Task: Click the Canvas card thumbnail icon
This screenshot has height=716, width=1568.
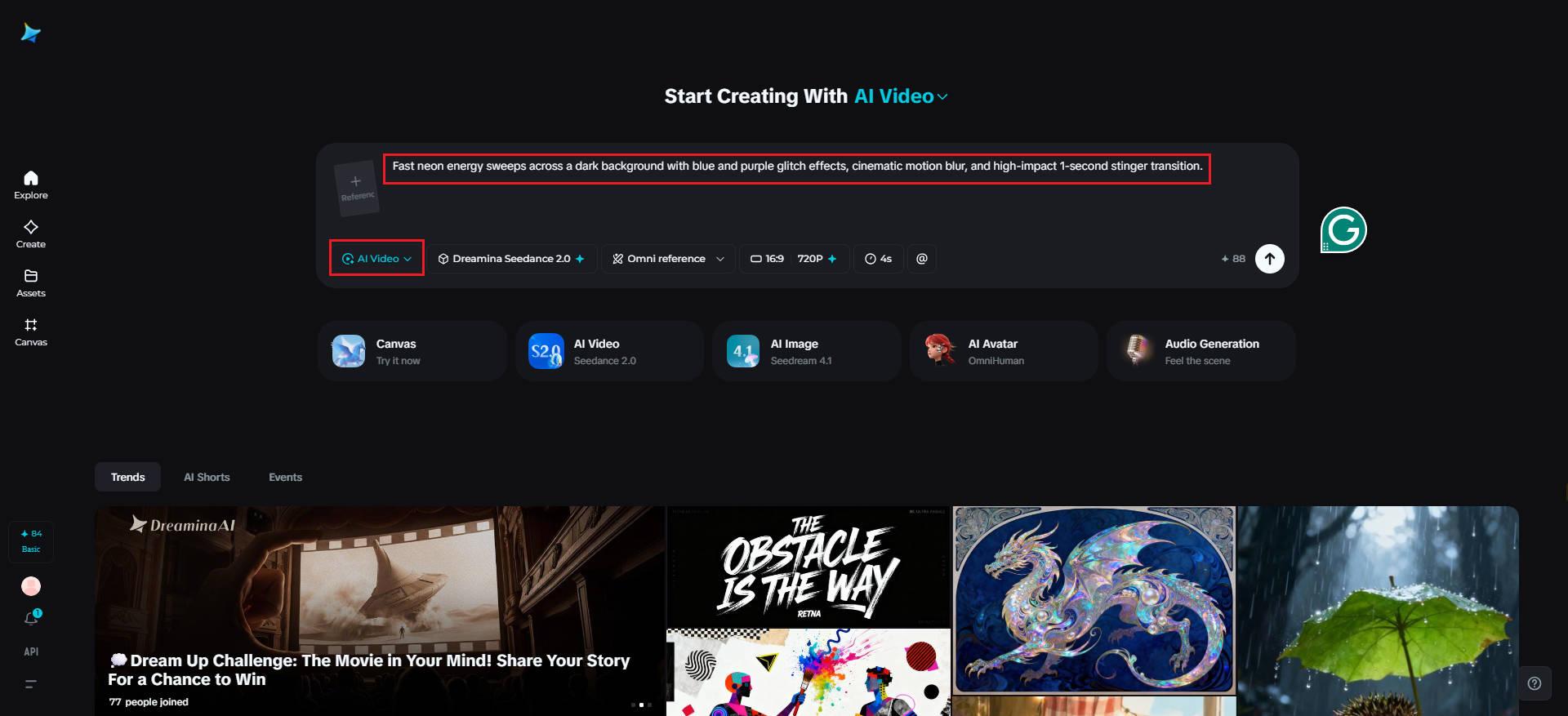Action: [x=349, y=351]
